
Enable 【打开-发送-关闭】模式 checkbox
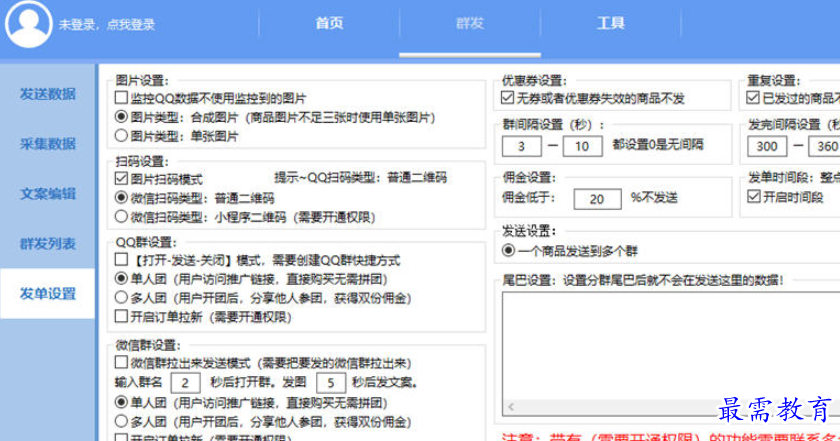point(121,260)
